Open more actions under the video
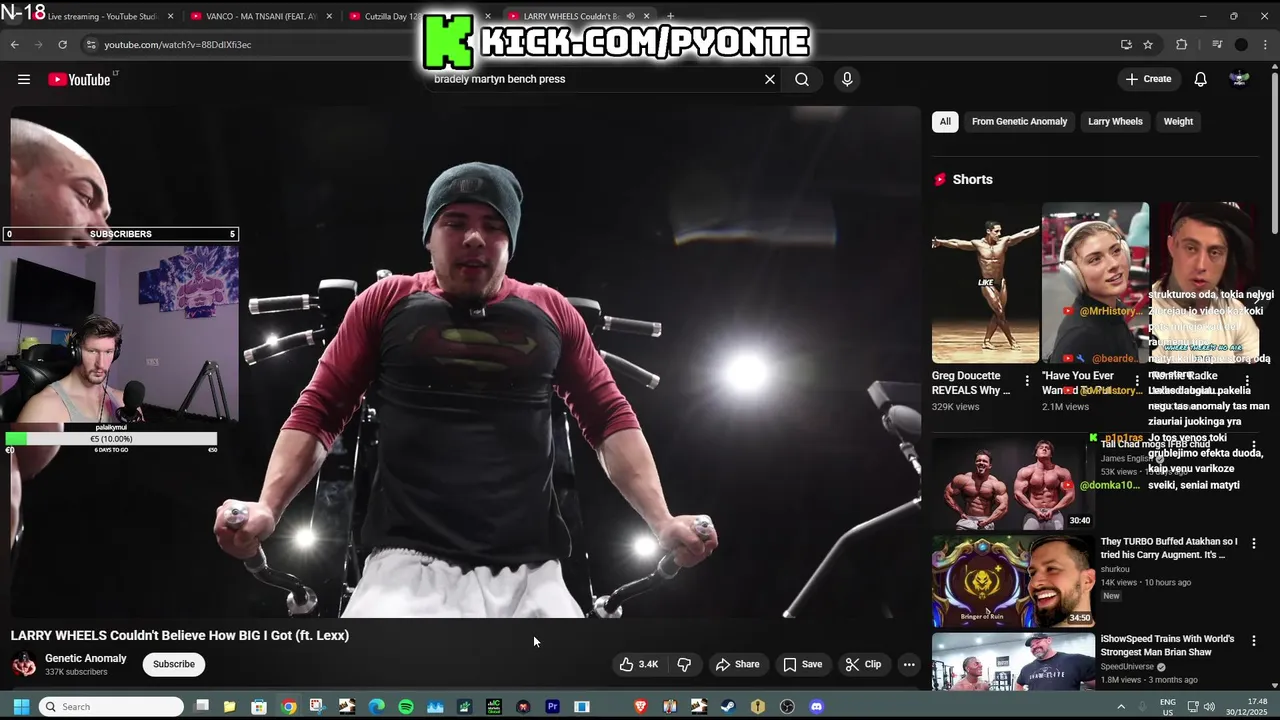The height and width of the screenshot is (720, 1280). pyautogui.click(x=909, y=664)
